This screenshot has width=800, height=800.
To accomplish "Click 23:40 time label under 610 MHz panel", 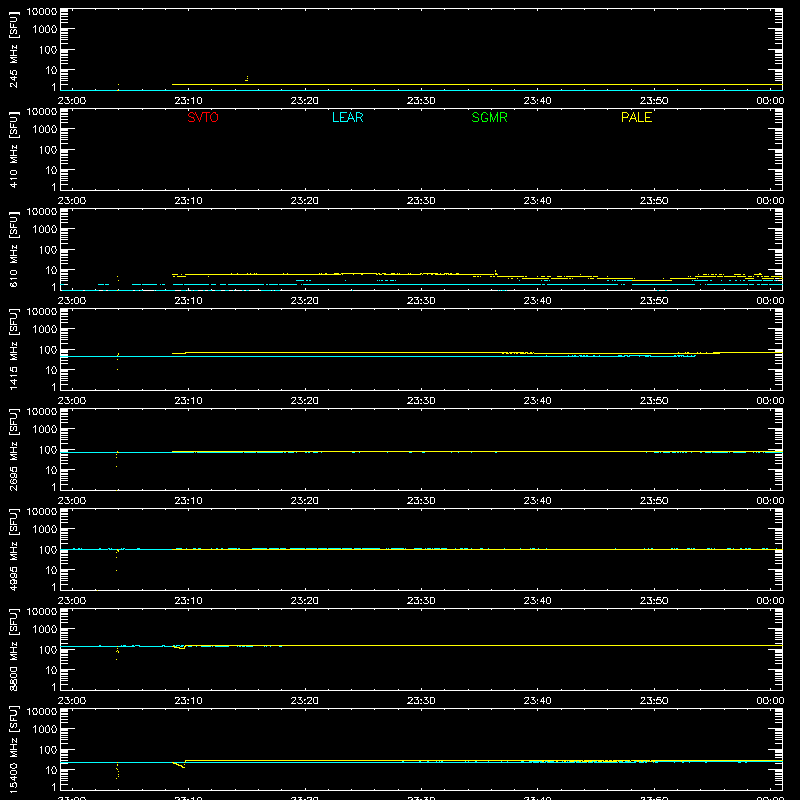I will (x=537, y=301).
